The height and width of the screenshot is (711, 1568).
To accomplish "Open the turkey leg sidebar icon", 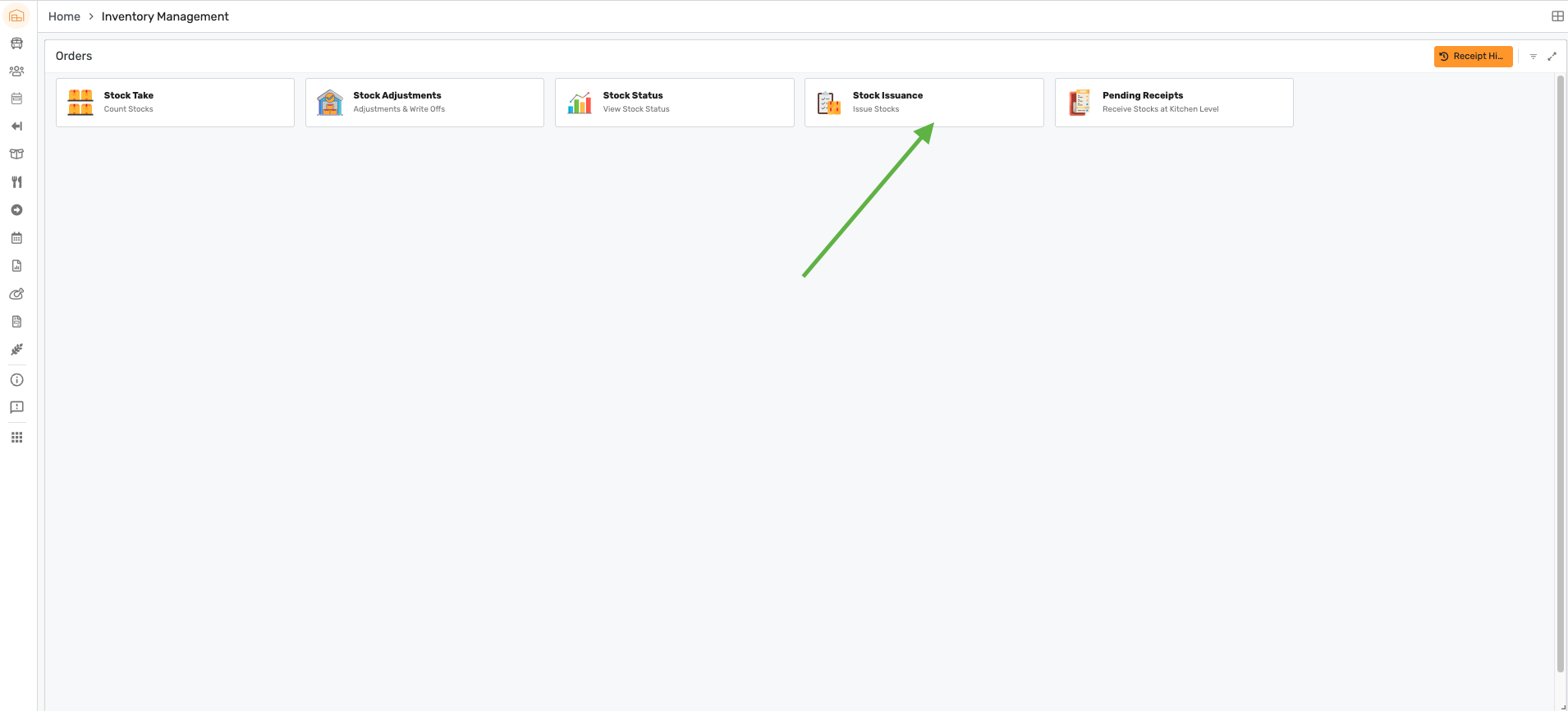I will (16, 294).
